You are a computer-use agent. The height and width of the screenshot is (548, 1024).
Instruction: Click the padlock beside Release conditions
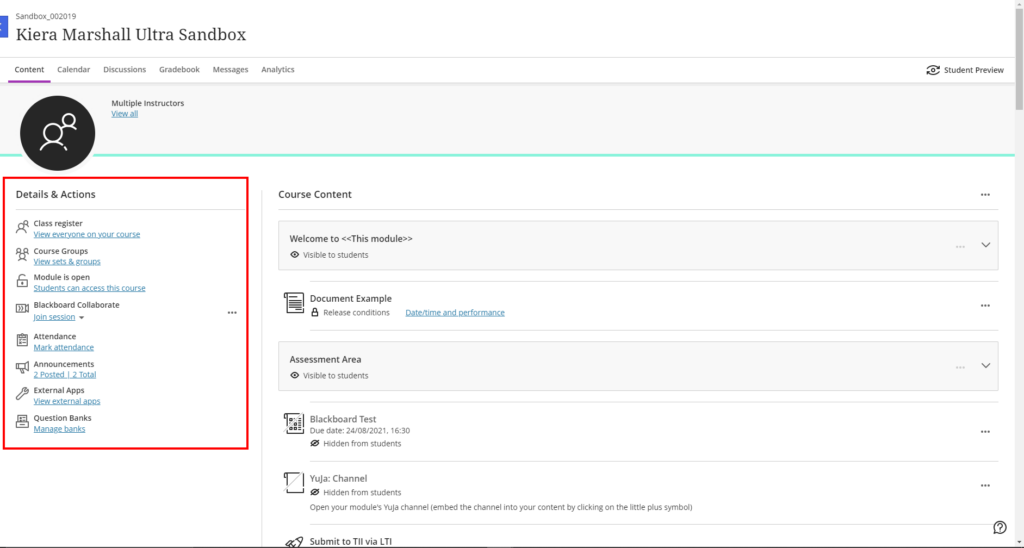point(315,313)
